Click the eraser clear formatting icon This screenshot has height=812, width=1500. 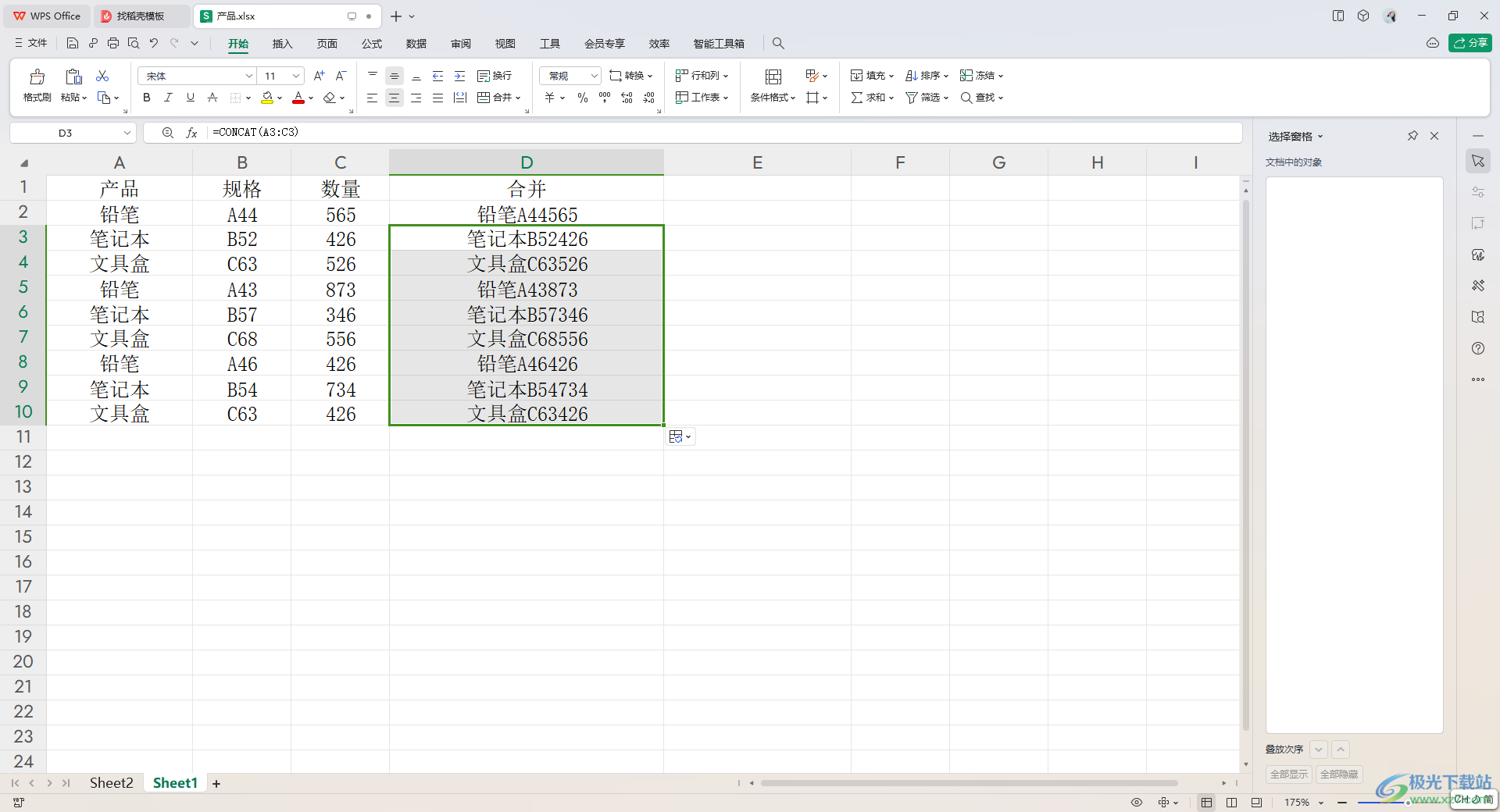330,98
